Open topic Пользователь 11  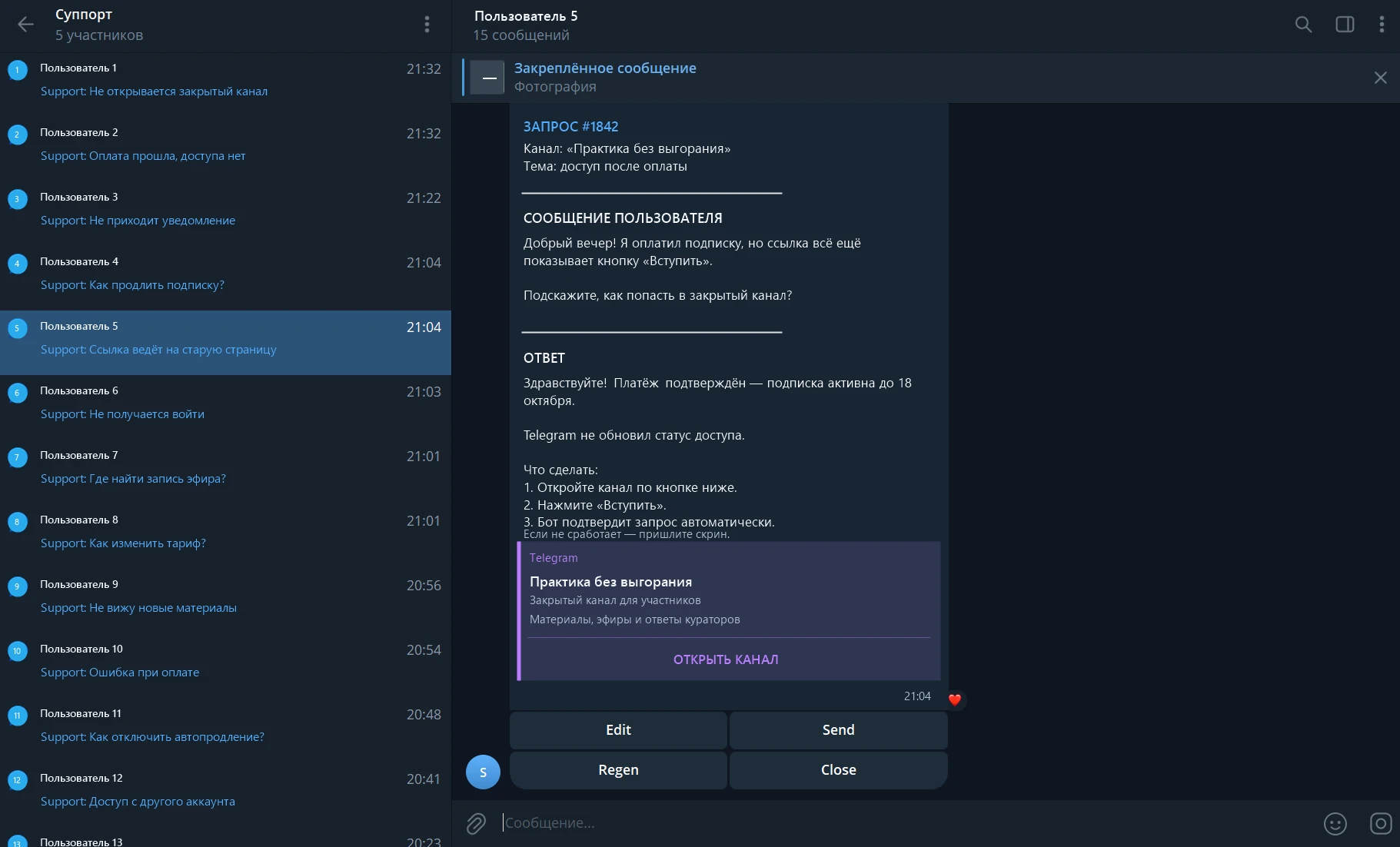click(225, 730)
